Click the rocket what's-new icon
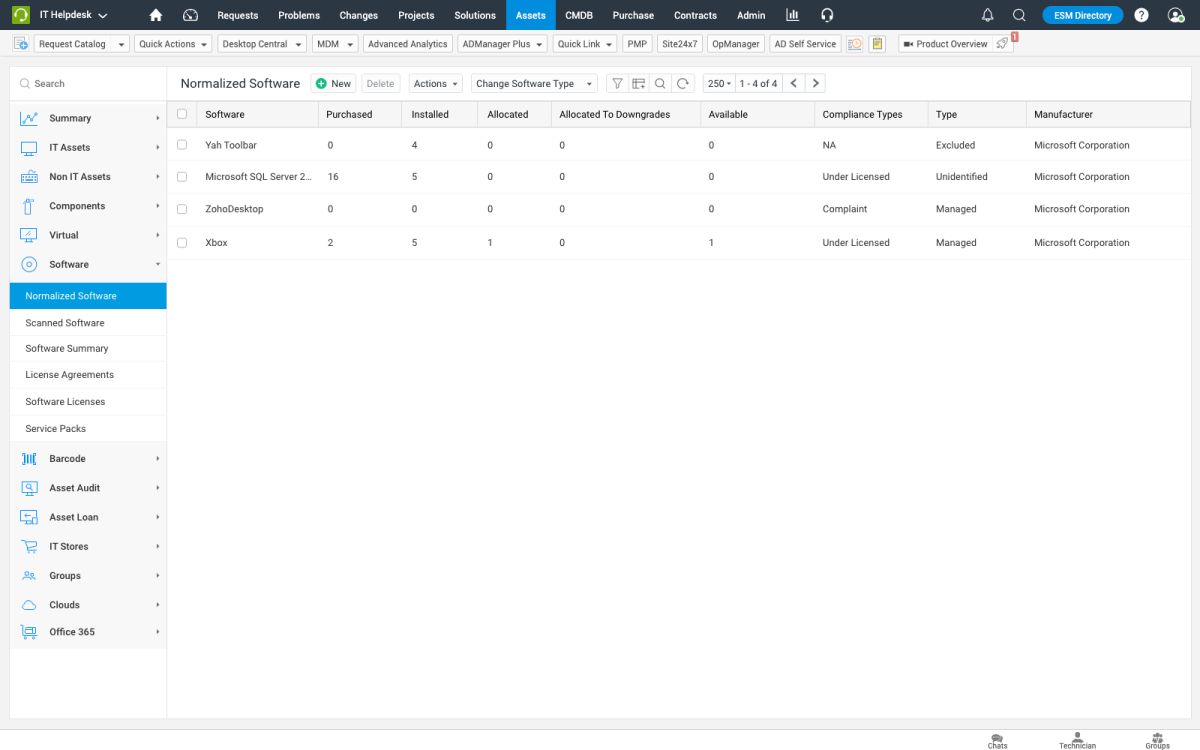Viewport: 1200px width, 750px height. coord(1003,44)
